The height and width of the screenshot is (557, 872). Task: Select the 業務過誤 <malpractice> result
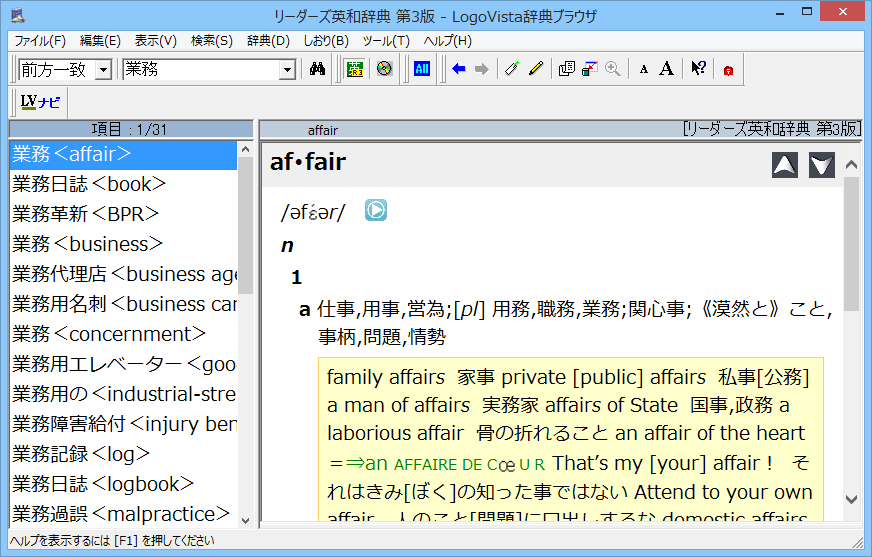coord(123,514)
